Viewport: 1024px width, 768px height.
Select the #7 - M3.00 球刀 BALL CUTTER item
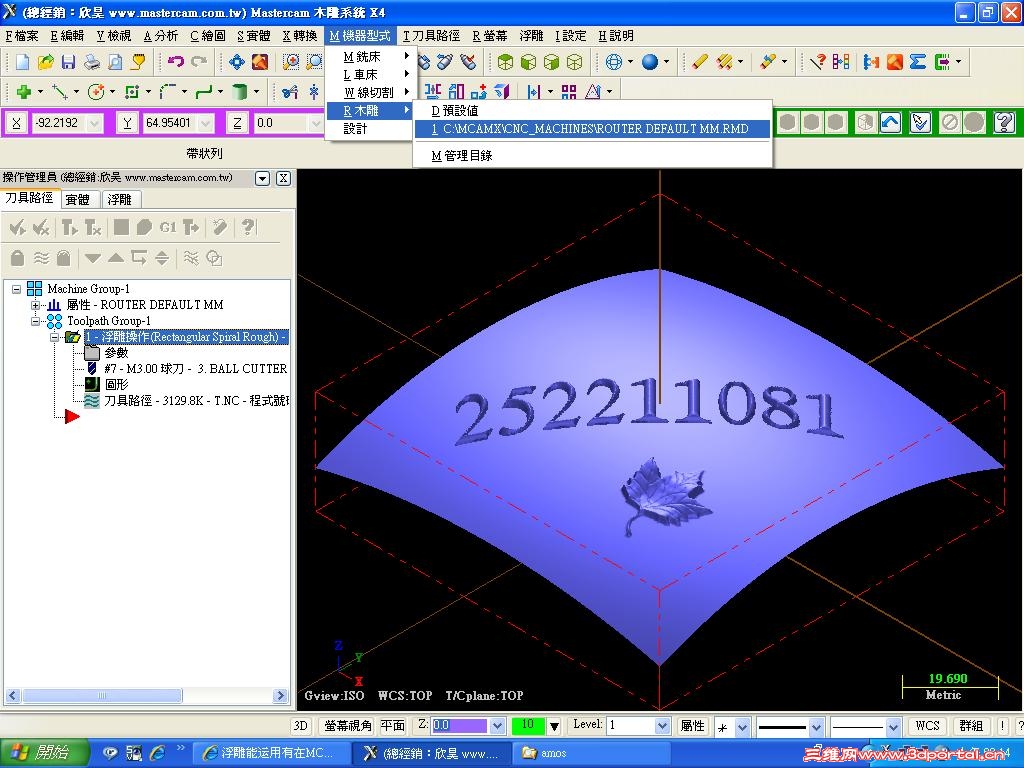195,369
